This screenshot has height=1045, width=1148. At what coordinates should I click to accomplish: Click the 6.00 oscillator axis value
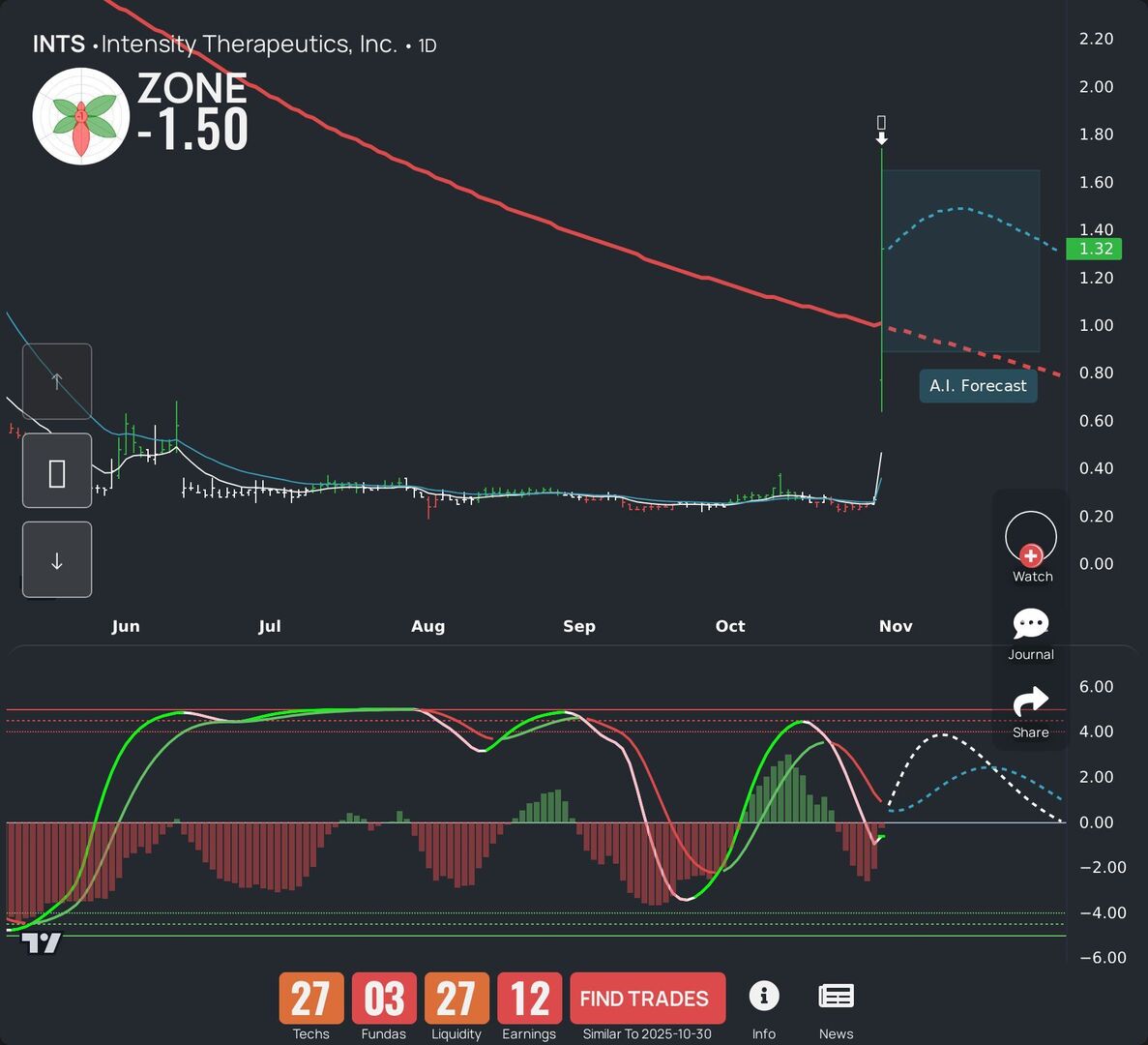(1096, 687)
